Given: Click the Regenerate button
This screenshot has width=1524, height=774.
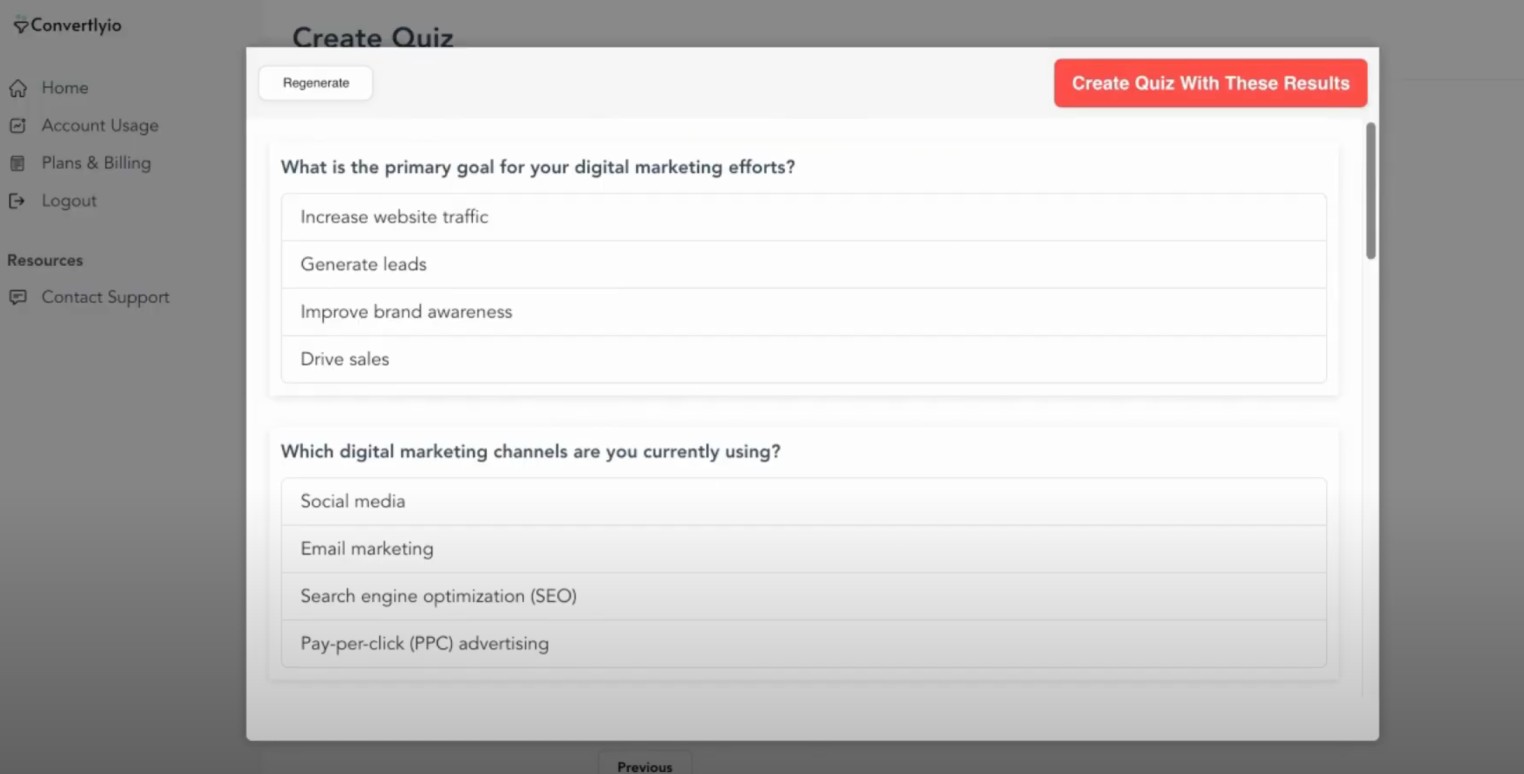Looking at the screenshot, I should coord(316,83).
